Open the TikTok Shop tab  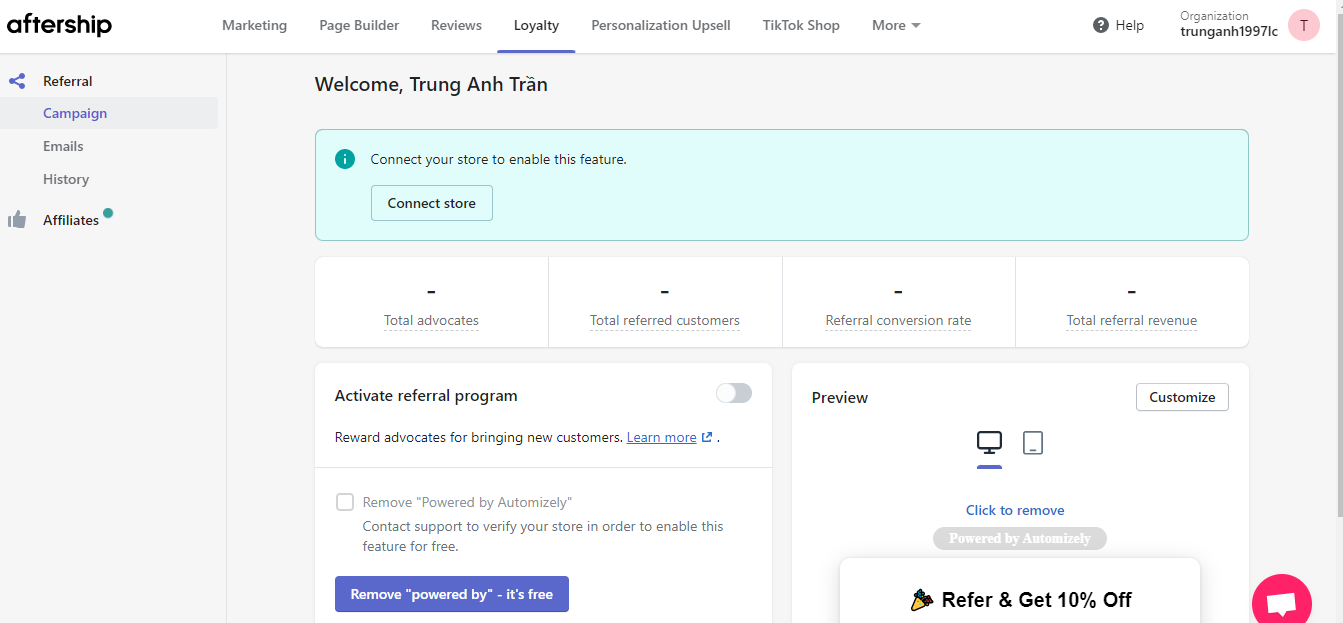pos(801,25)
